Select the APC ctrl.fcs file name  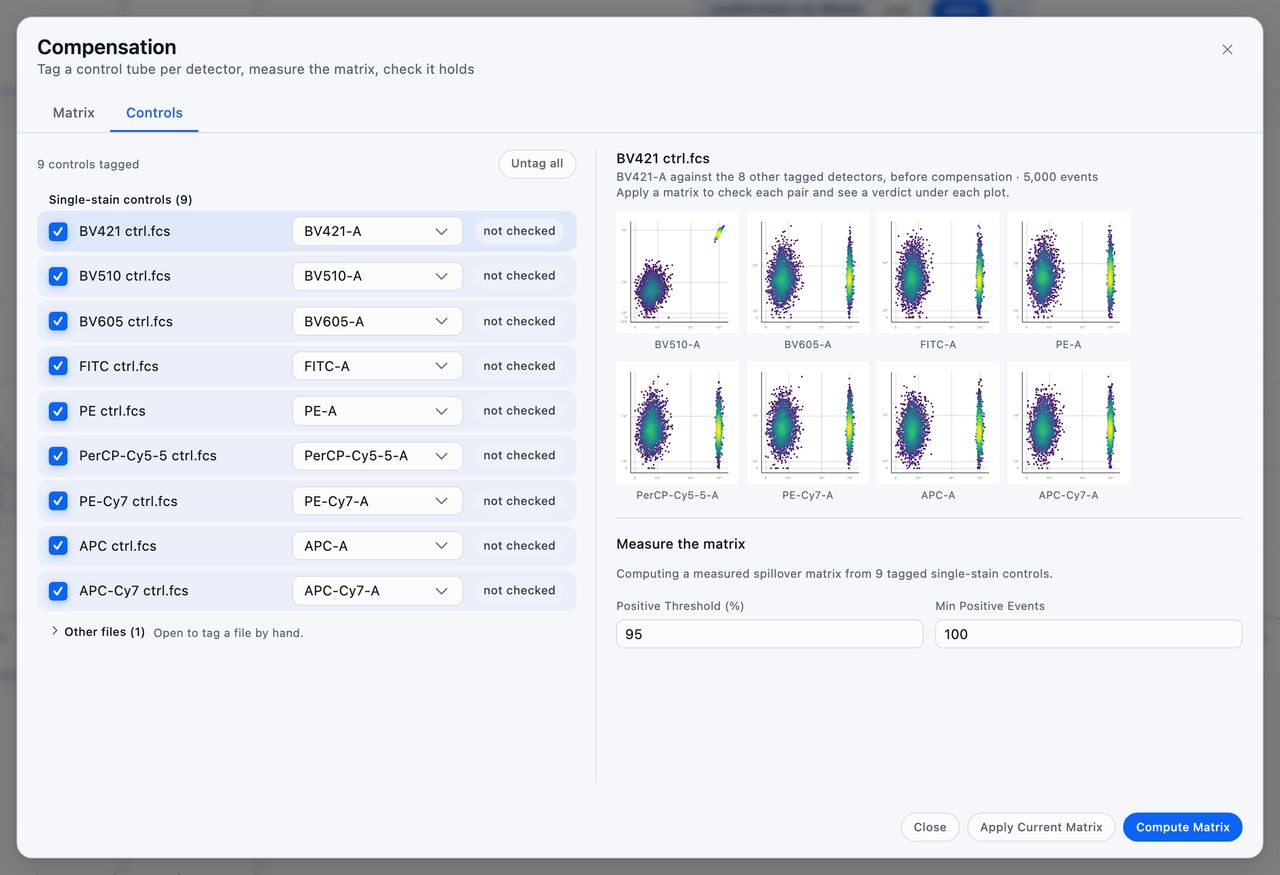tap(118, 546)
